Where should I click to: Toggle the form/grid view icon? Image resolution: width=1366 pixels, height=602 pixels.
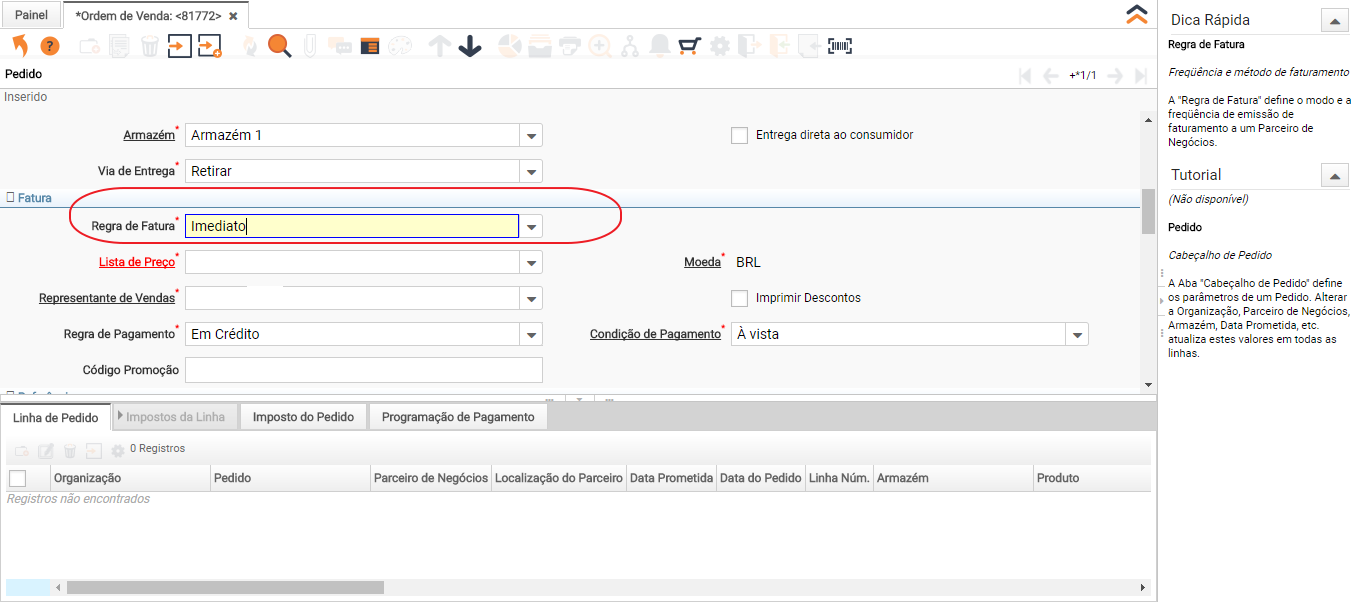point(370,46)
